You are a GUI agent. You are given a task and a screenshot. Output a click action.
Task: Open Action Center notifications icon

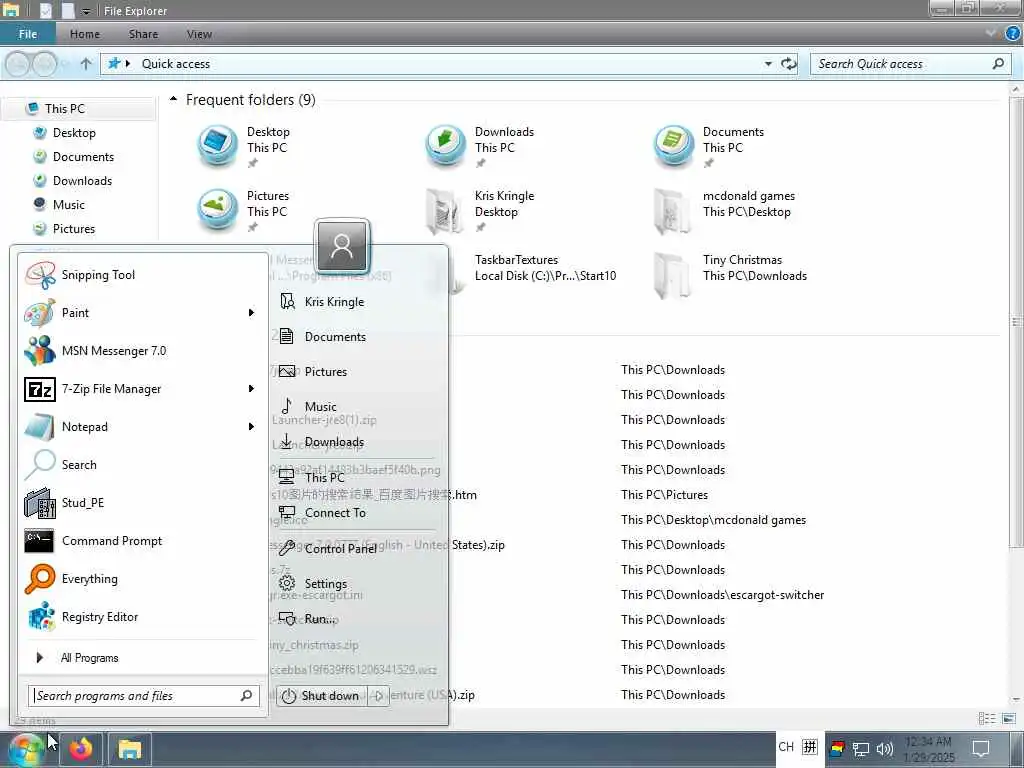pos(980,748)
